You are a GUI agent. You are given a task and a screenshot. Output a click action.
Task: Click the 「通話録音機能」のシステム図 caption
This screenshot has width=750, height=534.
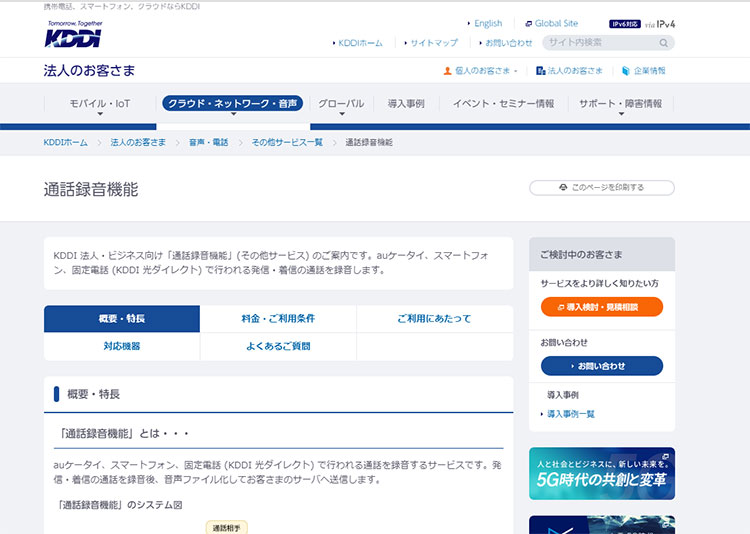click(120, 505)
